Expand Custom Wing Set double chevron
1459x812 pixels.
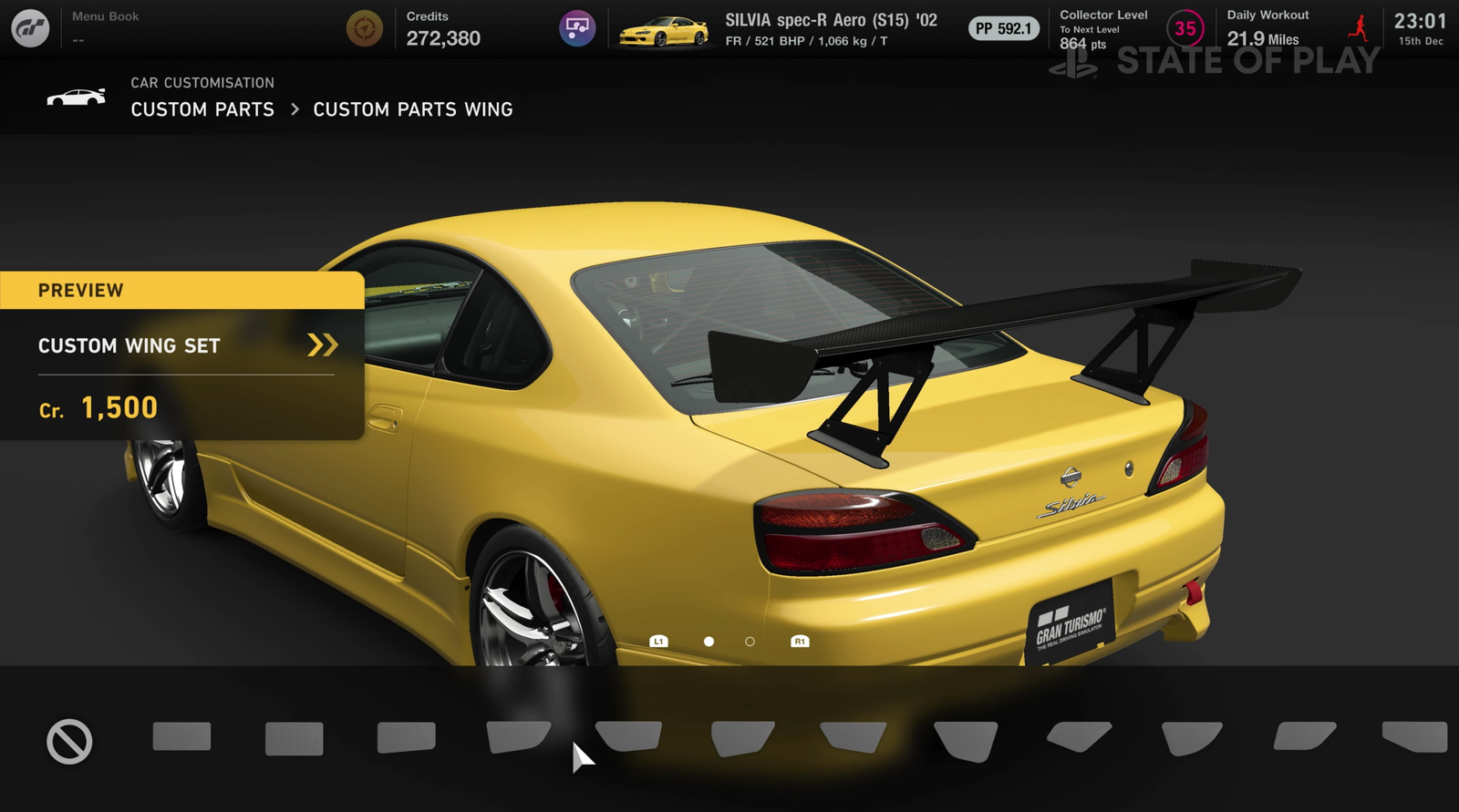point(322,344)
